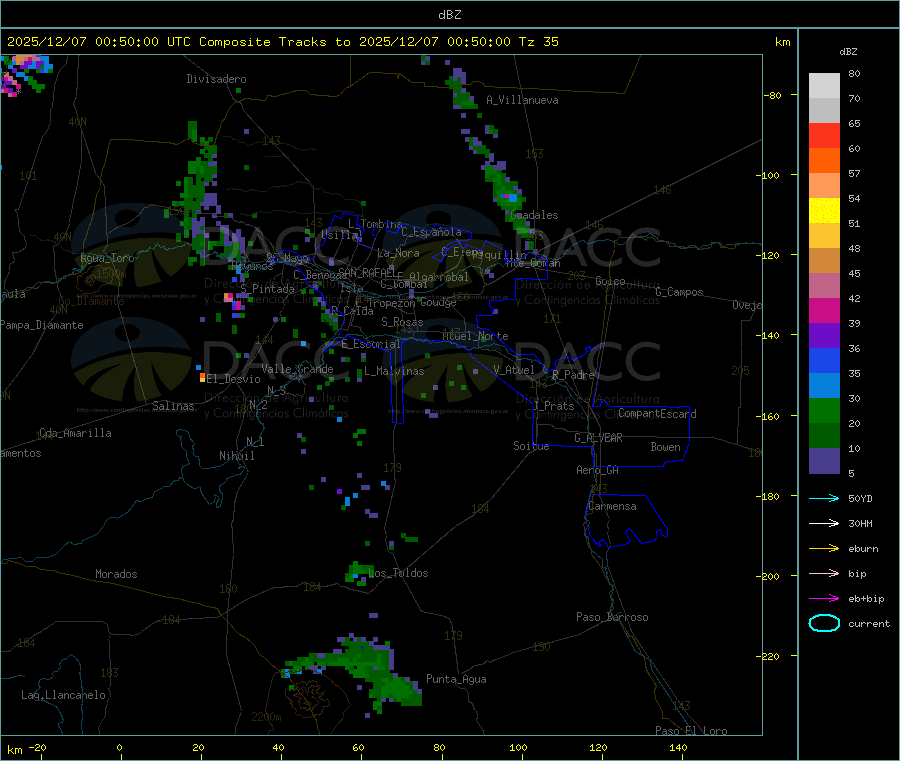Viewport: 900px width, 761px height.
Task: Click the Aero_GA map label
Action: point(598,470)
